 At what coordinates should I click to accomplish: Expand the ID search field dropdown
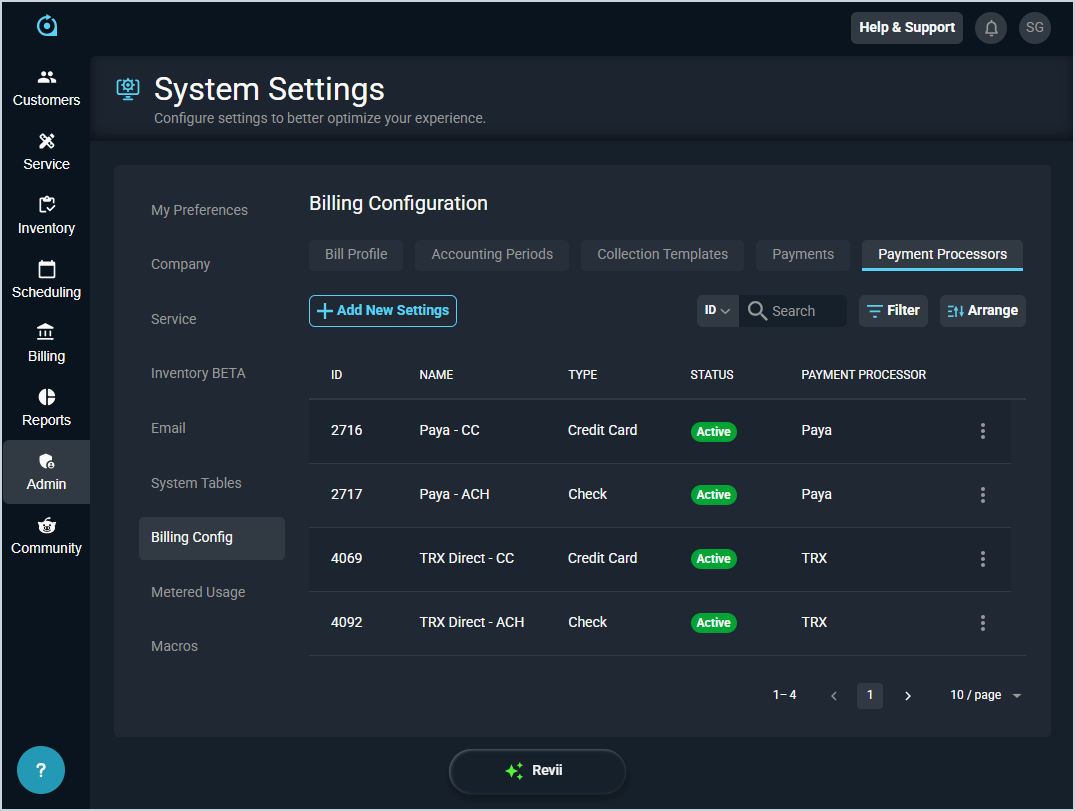click(717, 311)
